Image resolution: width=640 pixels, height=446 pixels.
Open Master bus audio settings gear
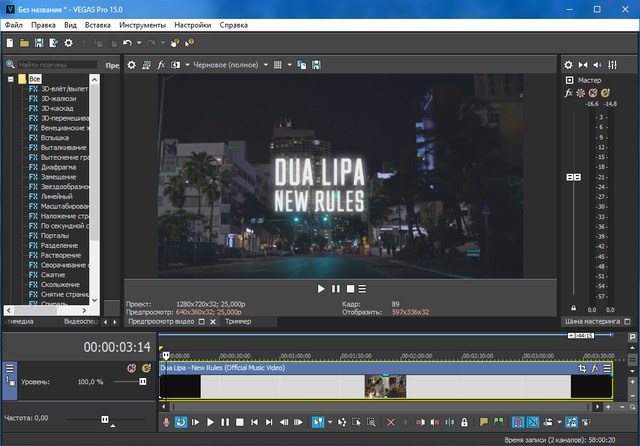(569, 65)
